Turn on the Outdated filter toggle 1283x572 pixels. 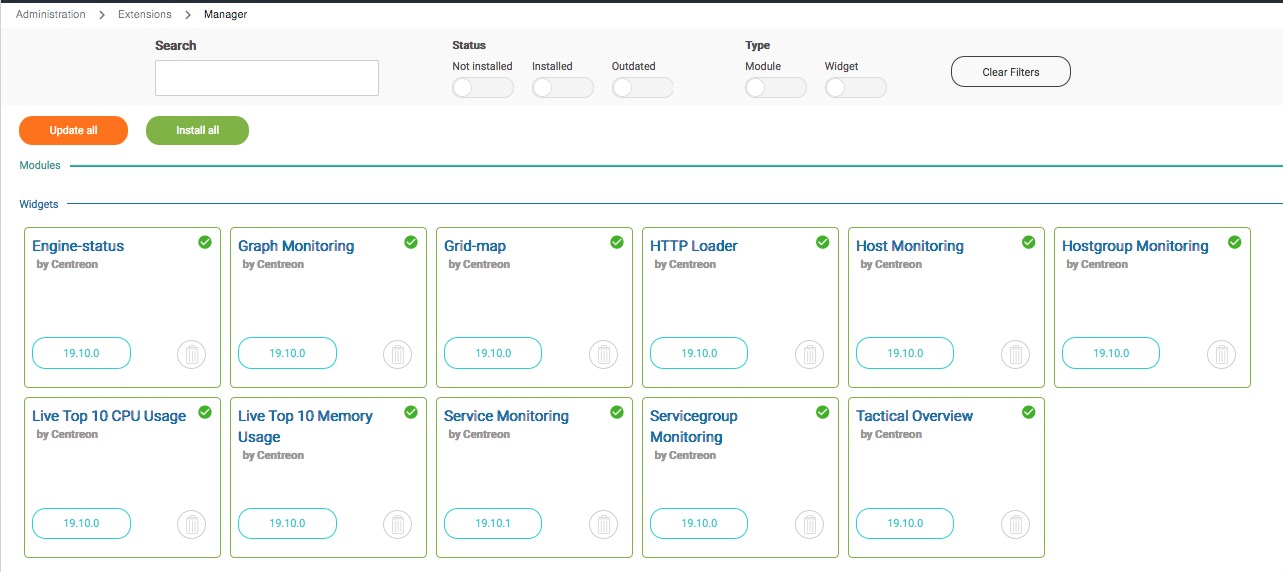(x=642, y=88)
